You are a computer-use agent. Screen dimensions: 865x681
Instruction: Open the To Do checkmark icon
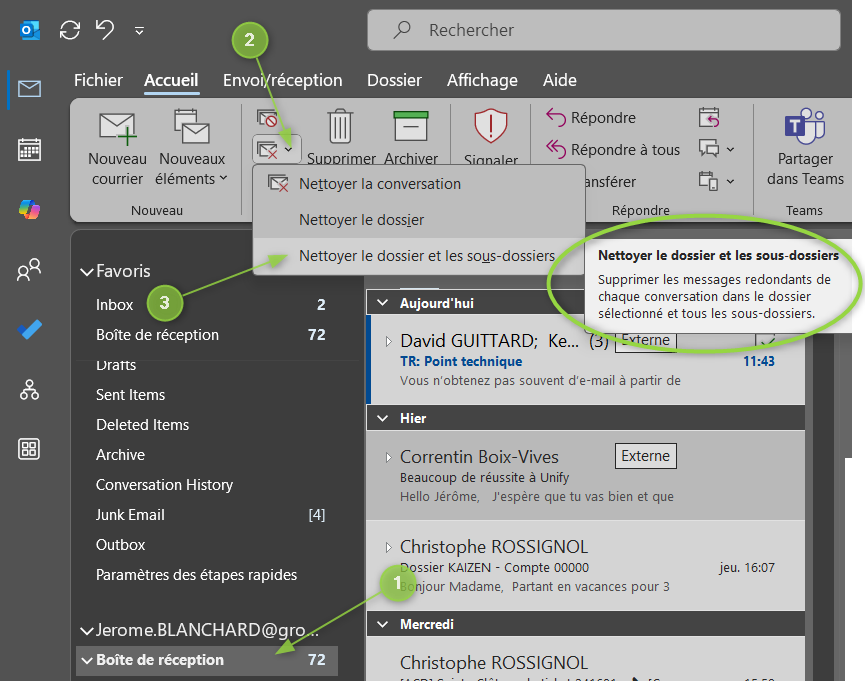(x=29, y=330)
